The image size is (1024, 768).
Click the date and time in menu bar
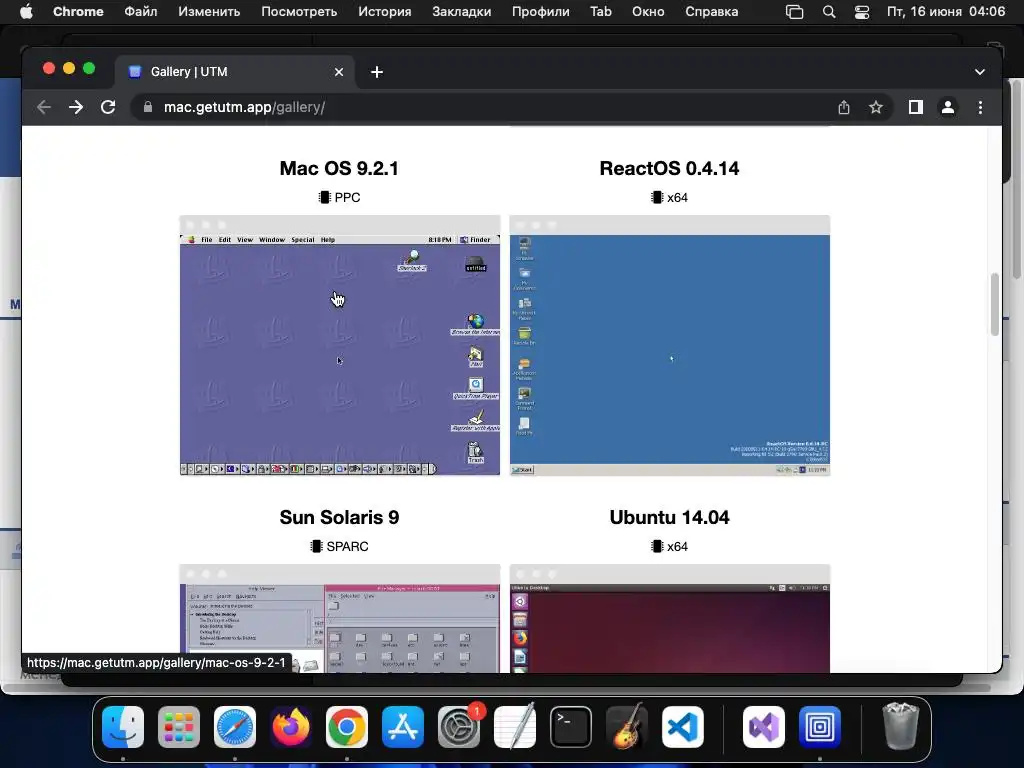(946, 12)
